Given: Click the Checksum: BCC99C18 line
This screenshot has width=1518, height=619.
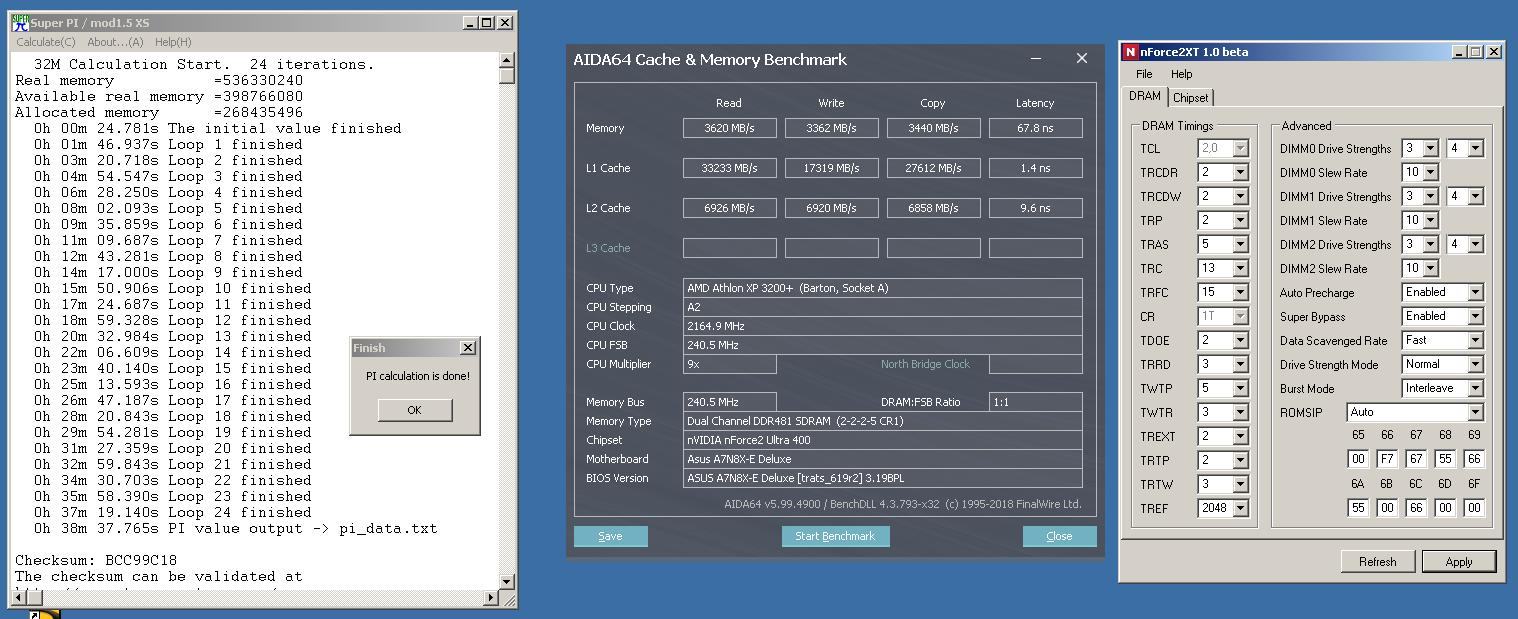Looking at the screenshot, I should pyautogui.click(x=96, y=560).
